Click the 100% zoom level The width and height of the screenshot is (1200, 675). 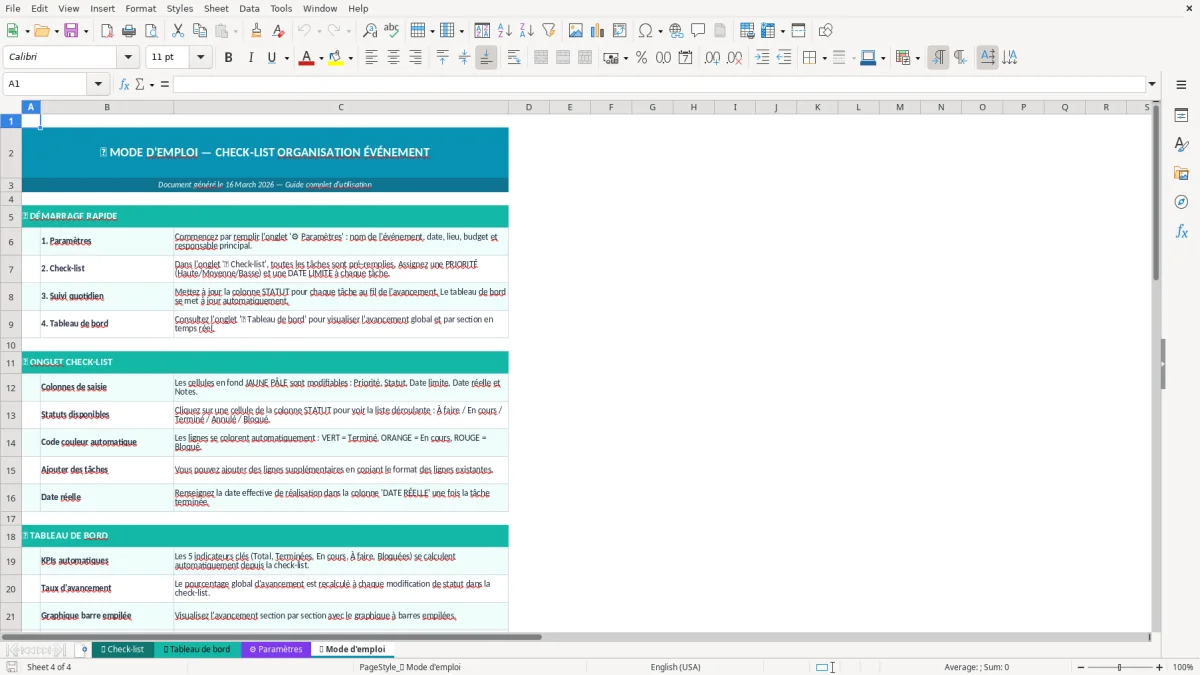(1183, 667)
